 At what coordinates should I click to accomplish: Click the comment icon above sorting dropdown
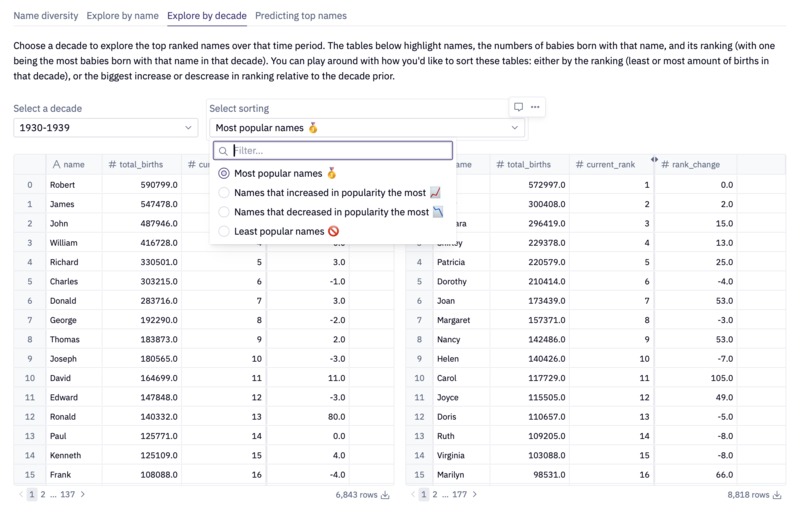pyautogui.click(x=518, y=107)
